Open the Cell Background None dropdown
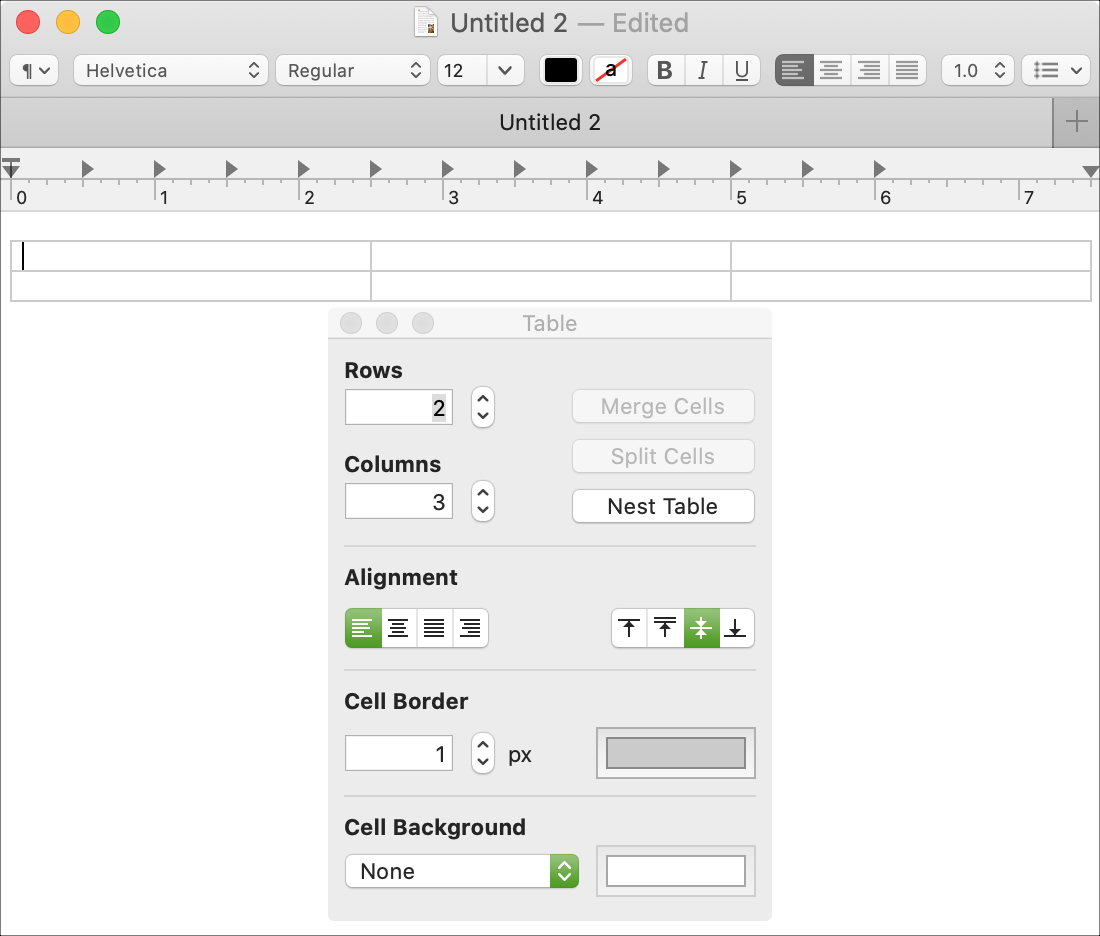This screenshot has height=936, width=1100. (462, 871)
